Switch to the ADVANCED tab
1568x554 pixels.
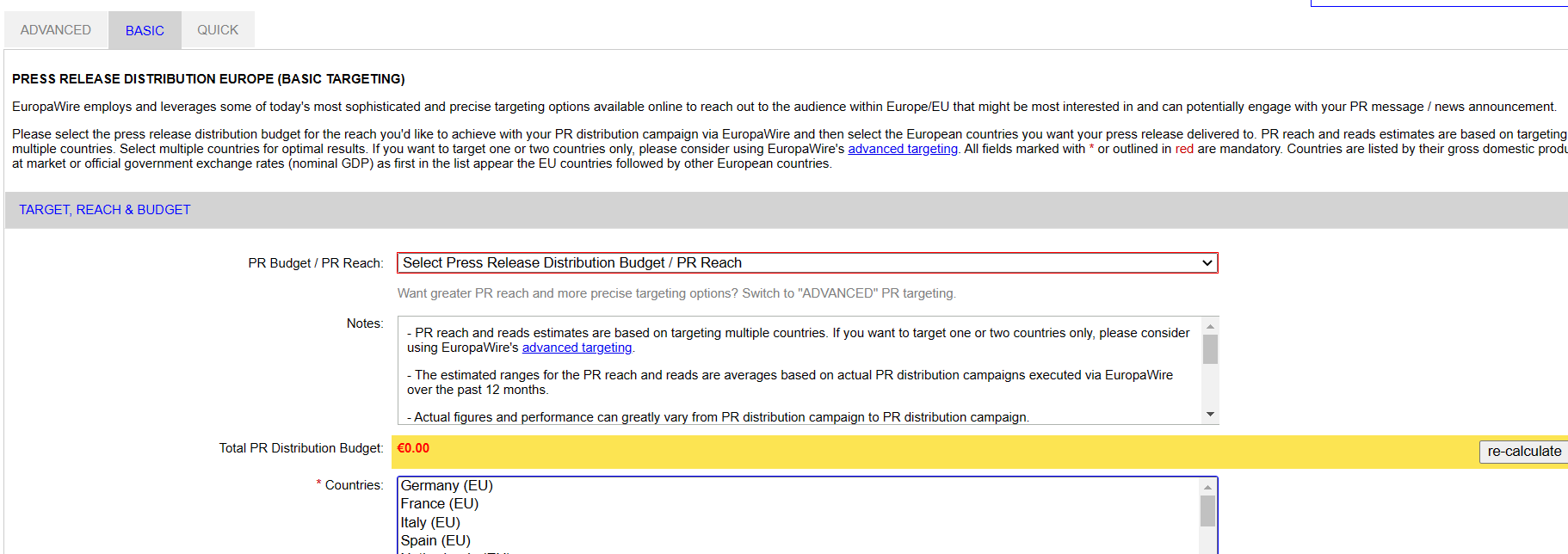click(x=56, y=30)
